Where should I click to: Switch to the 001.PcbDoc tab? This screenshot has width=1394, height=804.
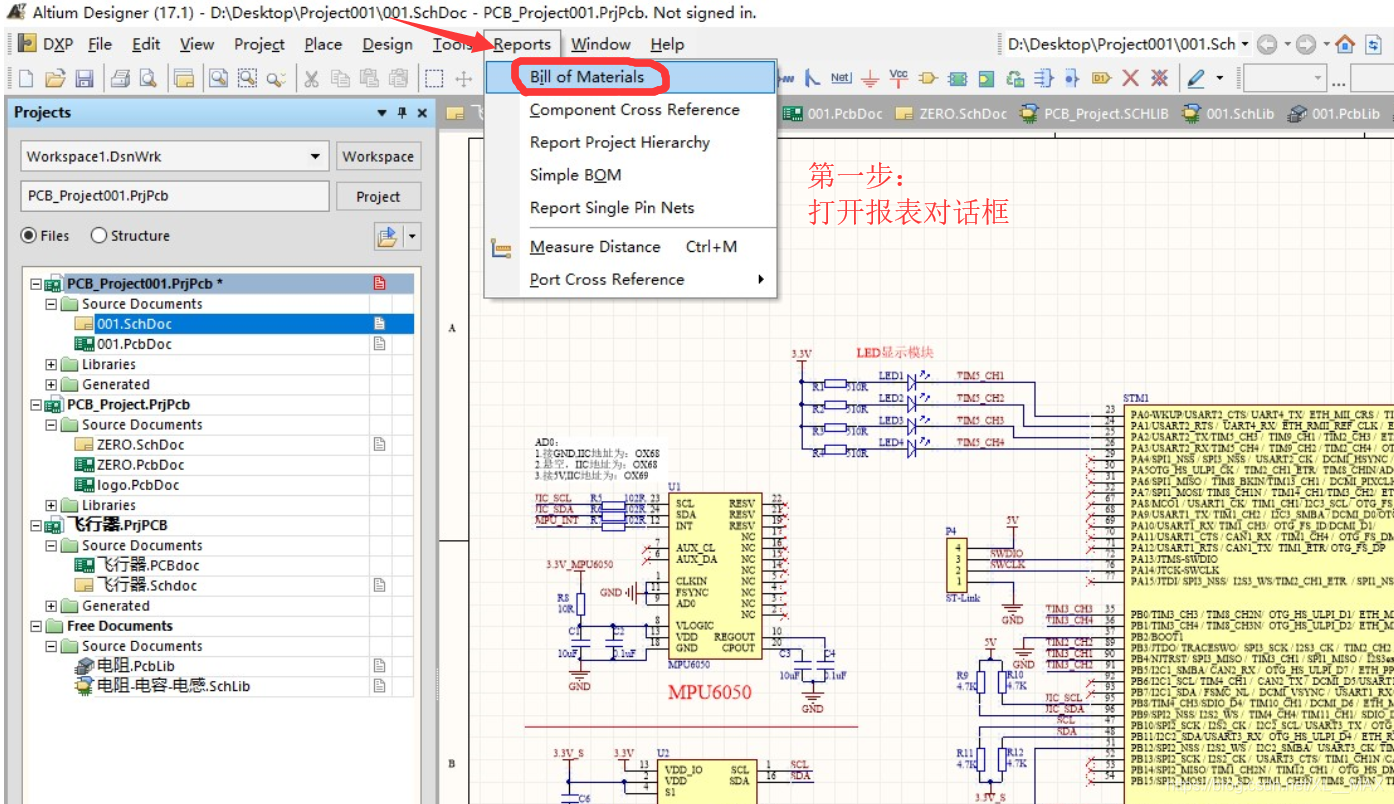click(834, 114)
